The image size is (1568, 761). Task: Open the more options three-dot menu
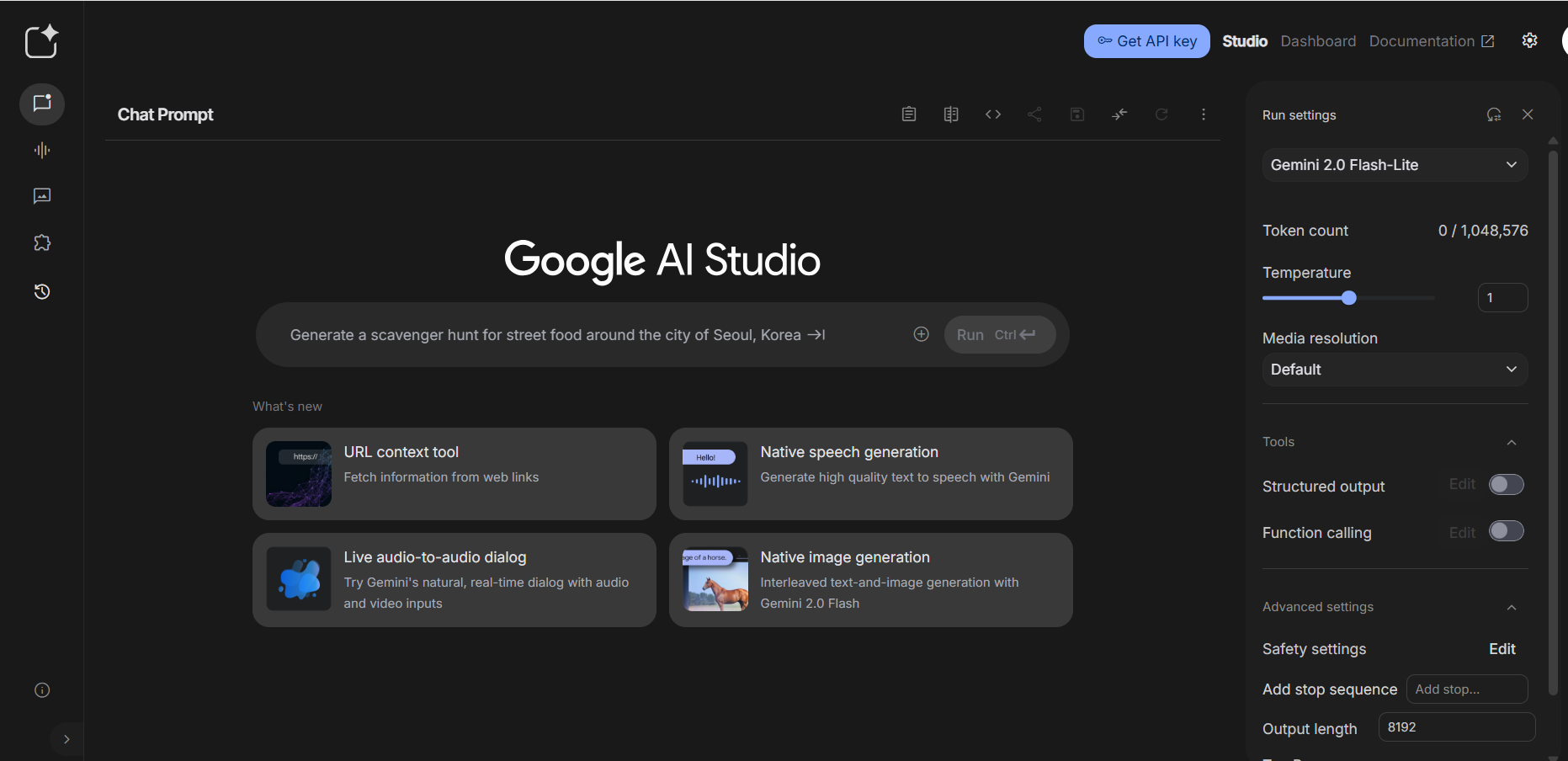(x=1204, y=114)
